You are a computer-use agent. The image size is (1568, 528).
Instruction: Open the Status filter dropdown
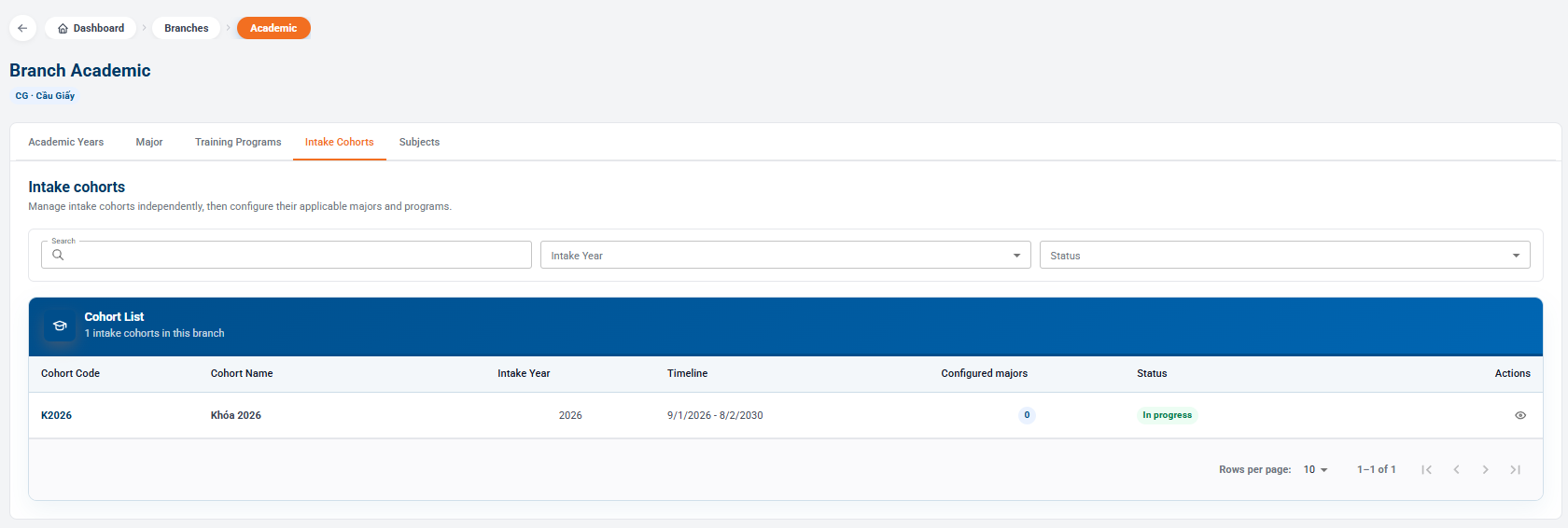click(1284, 255)
